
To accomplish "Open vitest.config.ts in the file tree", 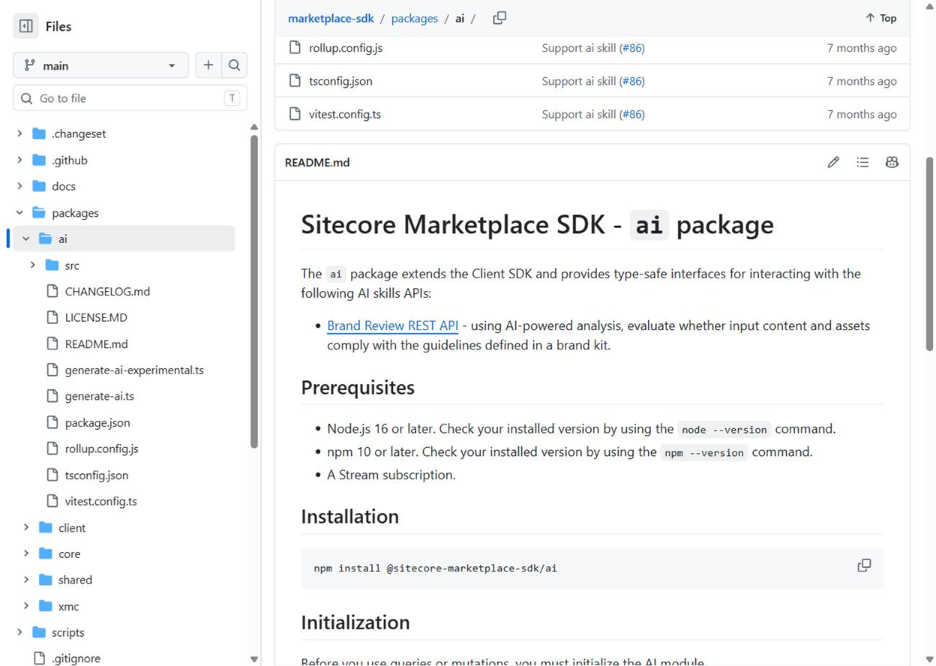I will (101, 501).
